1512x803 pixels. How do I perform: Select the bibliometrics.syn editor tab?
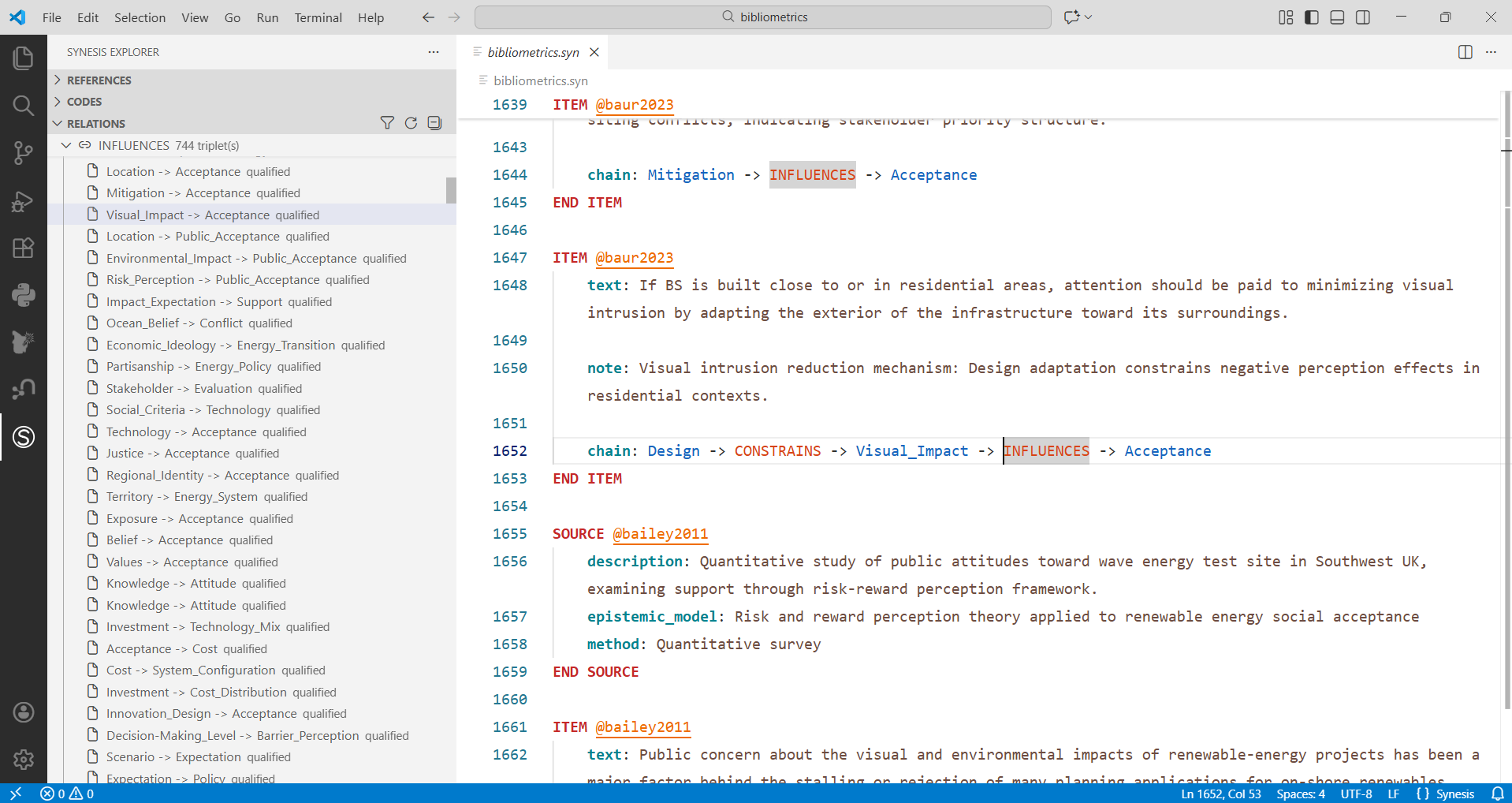[x=532, y=52]
